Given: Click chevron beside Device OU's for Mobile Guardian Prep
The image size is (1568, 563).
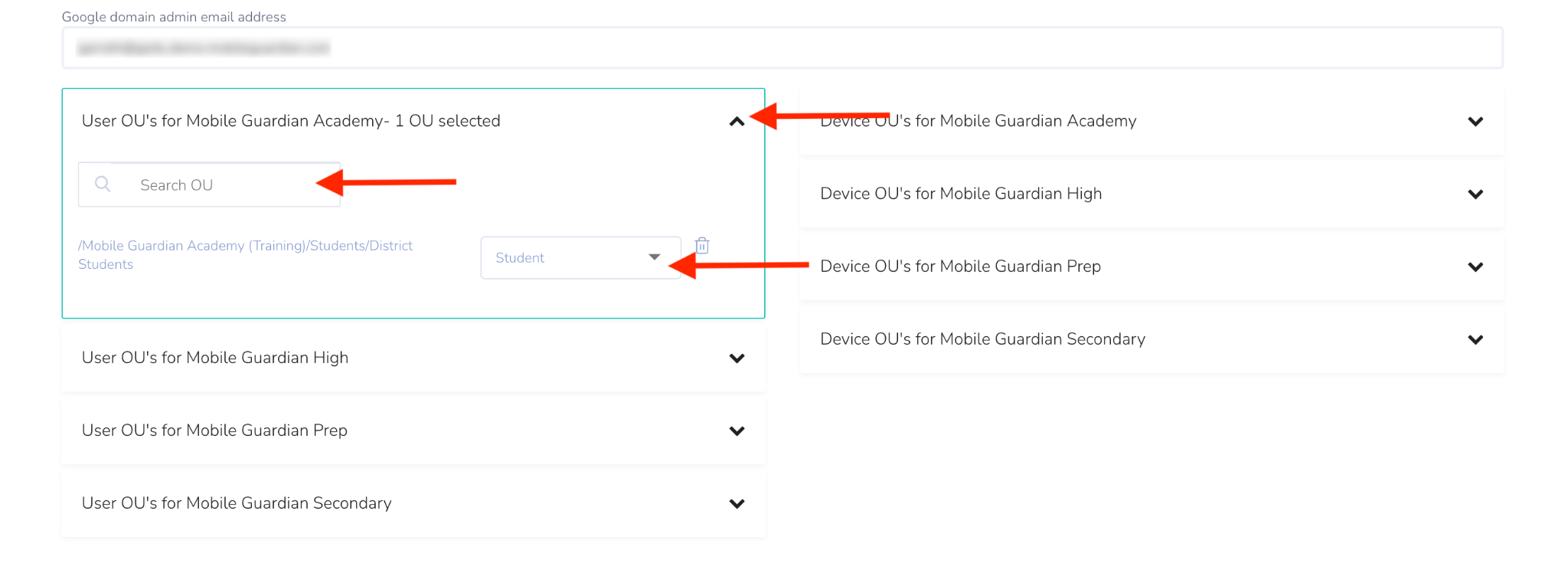Looking at the screenshot, I should point(1475,267).
